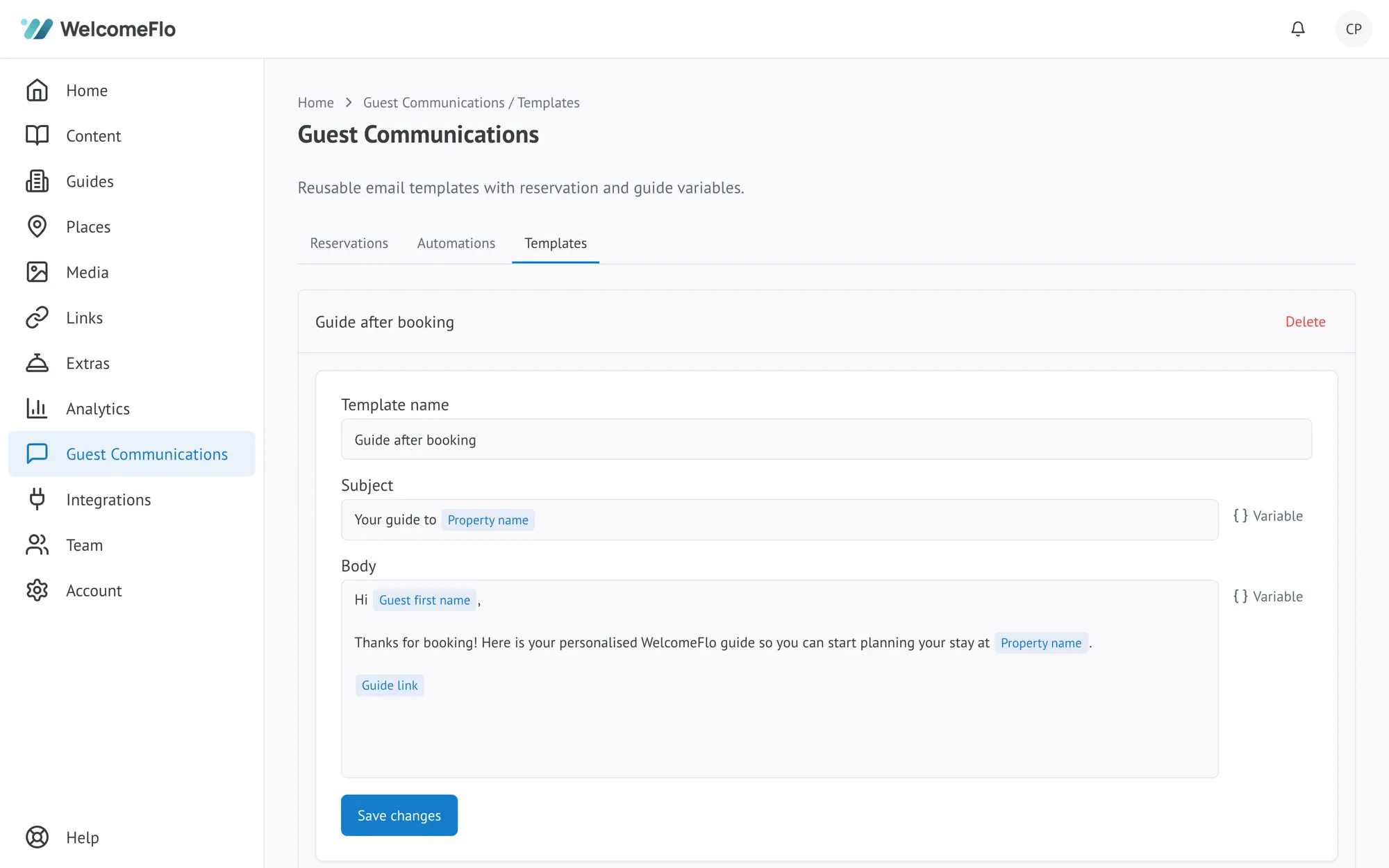1389x868 pixels.
Task: Open Team people icon
Action: (38, 545)
